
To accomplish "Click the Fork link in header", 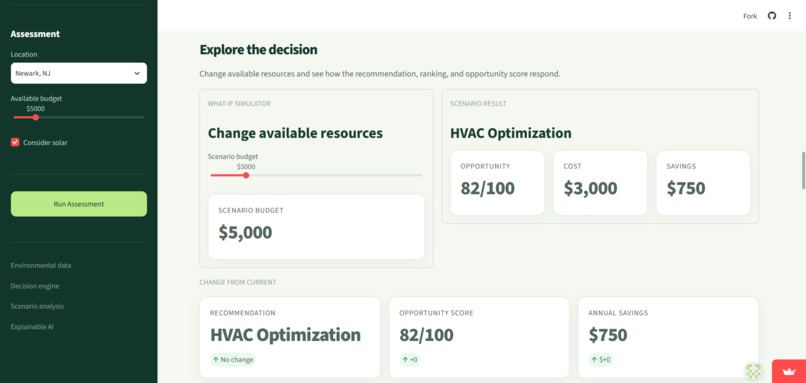I will [750, 16].
